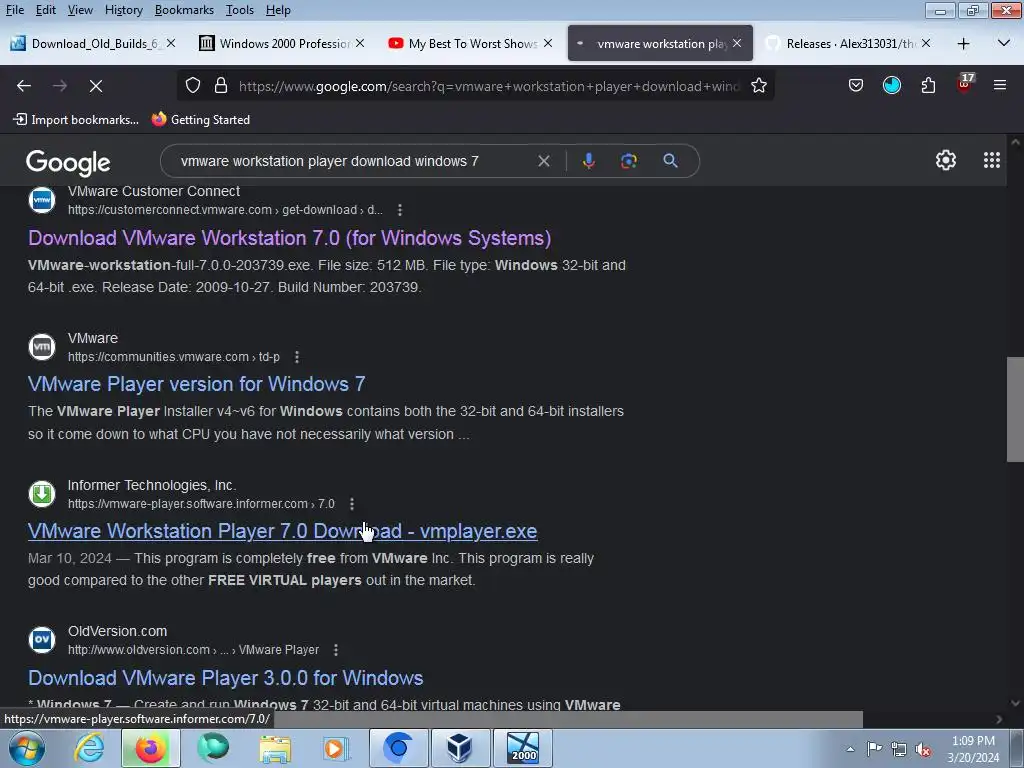The image size is (1024, 768).
Task: Open Download VMware Workstation 7.0 result
Action: pyautogui.click(x=289, y=238)
